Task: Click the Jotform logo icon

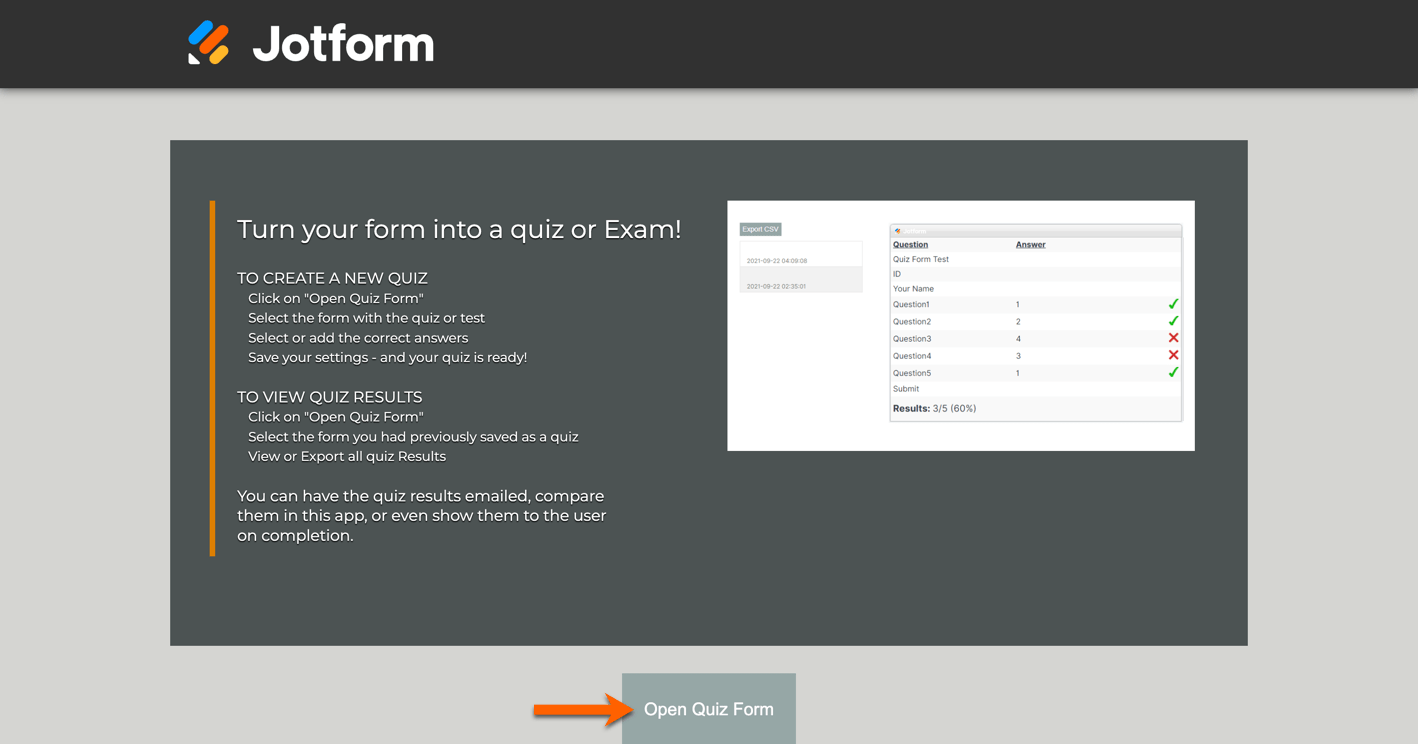Action: [x=209, y=43]
